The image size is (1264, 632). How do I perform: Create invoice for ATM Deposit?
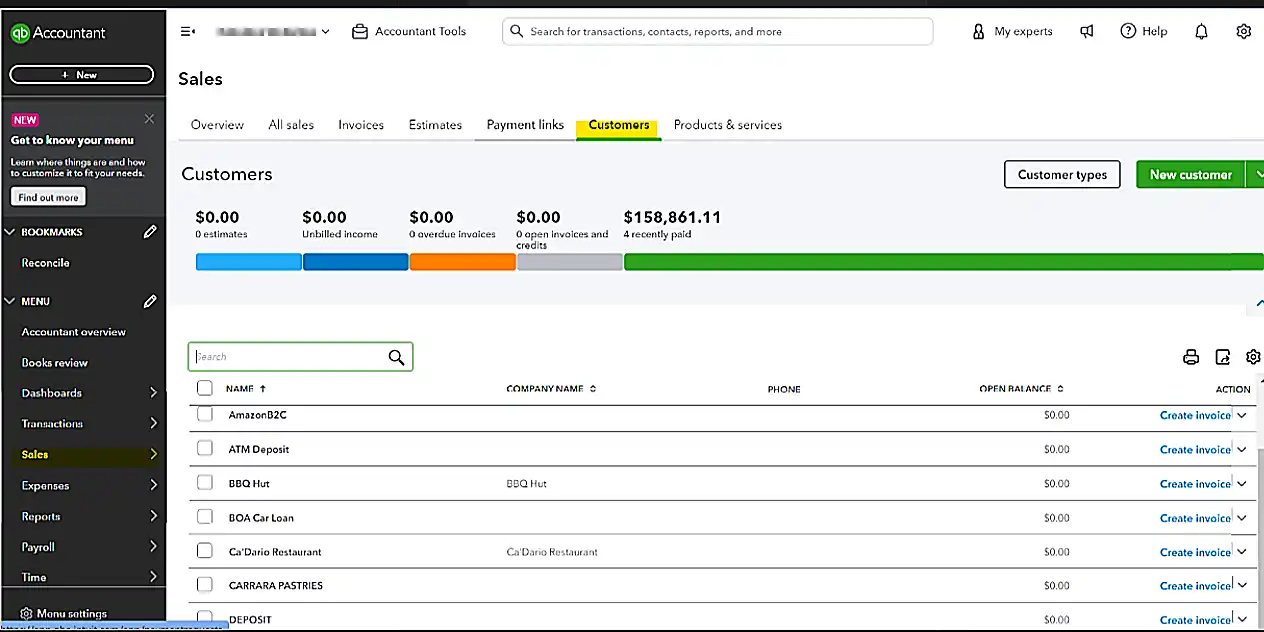[x=1195, y=450]
